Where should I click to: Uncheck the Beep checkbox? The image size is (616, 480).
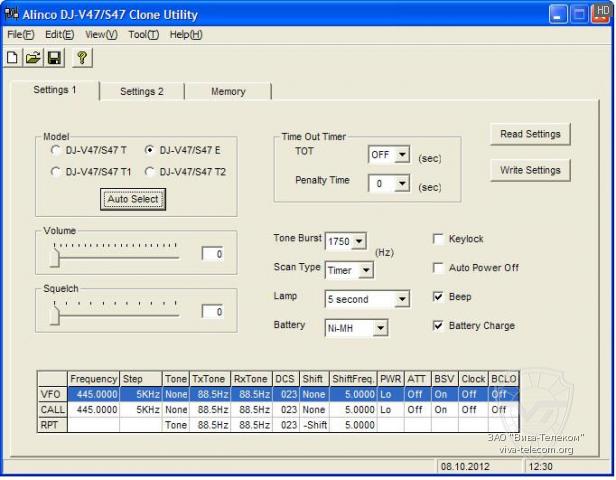click(439, 297)
